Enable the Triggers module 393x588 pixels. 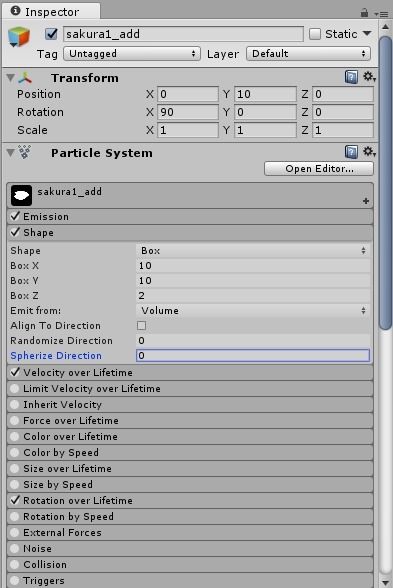click(15, 580)
